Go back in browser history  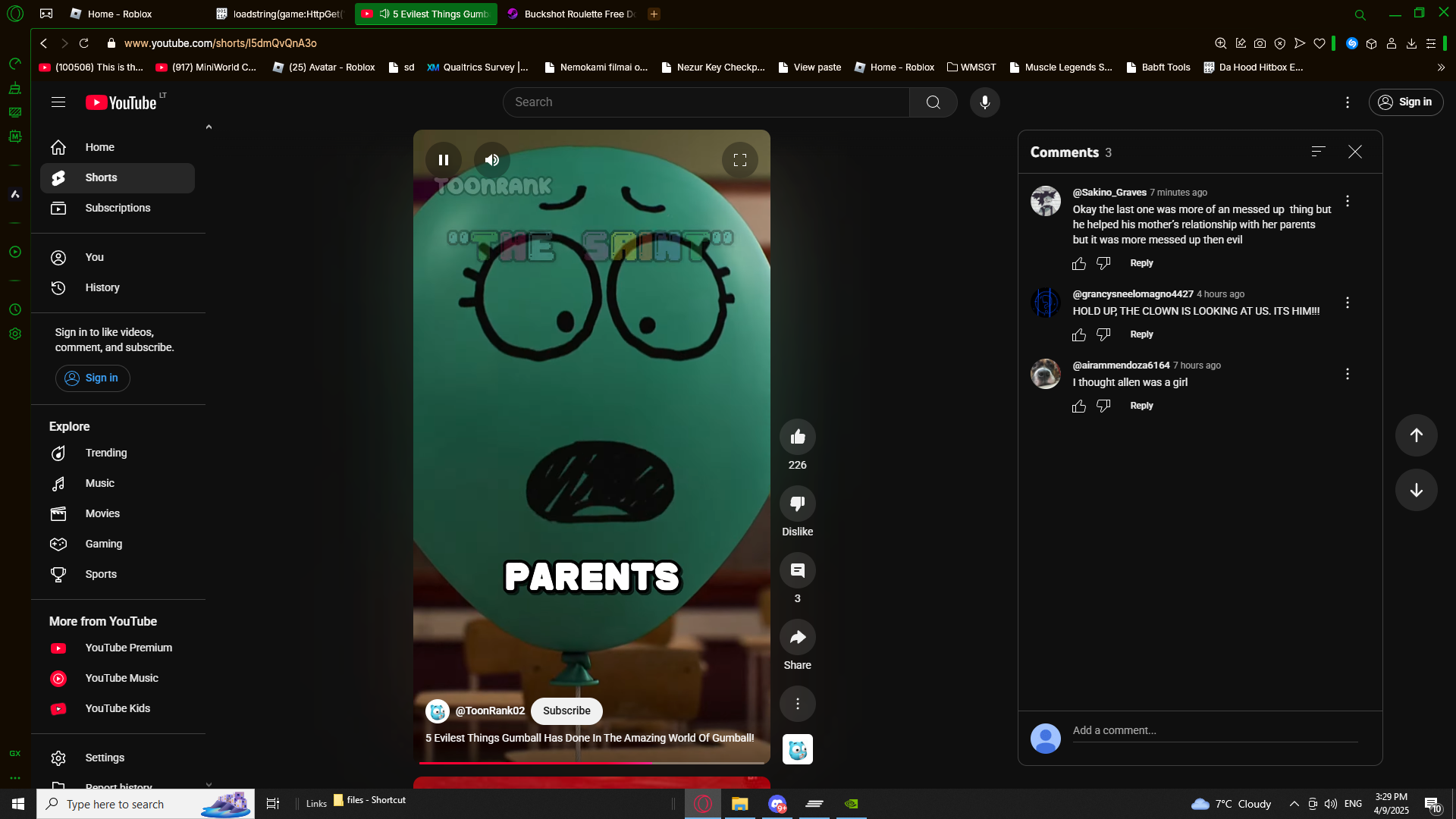44,43
